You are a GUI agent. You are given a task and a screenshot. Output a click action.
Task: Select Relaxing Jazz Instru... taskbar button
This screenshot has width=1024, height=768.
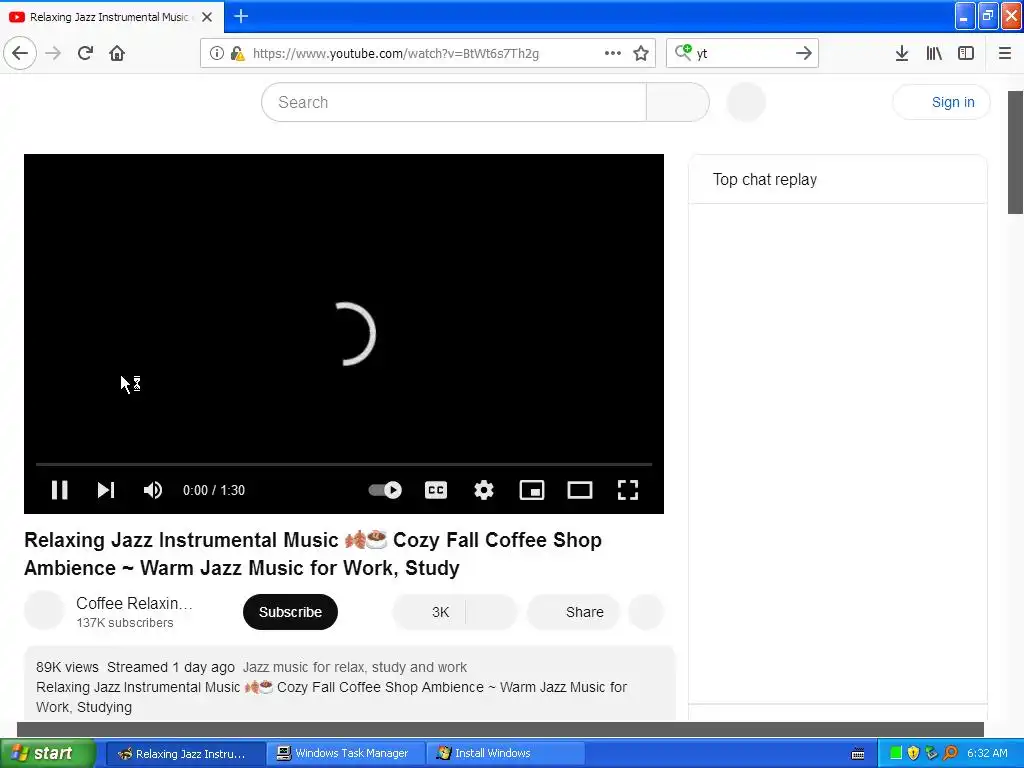click(185, 753)
